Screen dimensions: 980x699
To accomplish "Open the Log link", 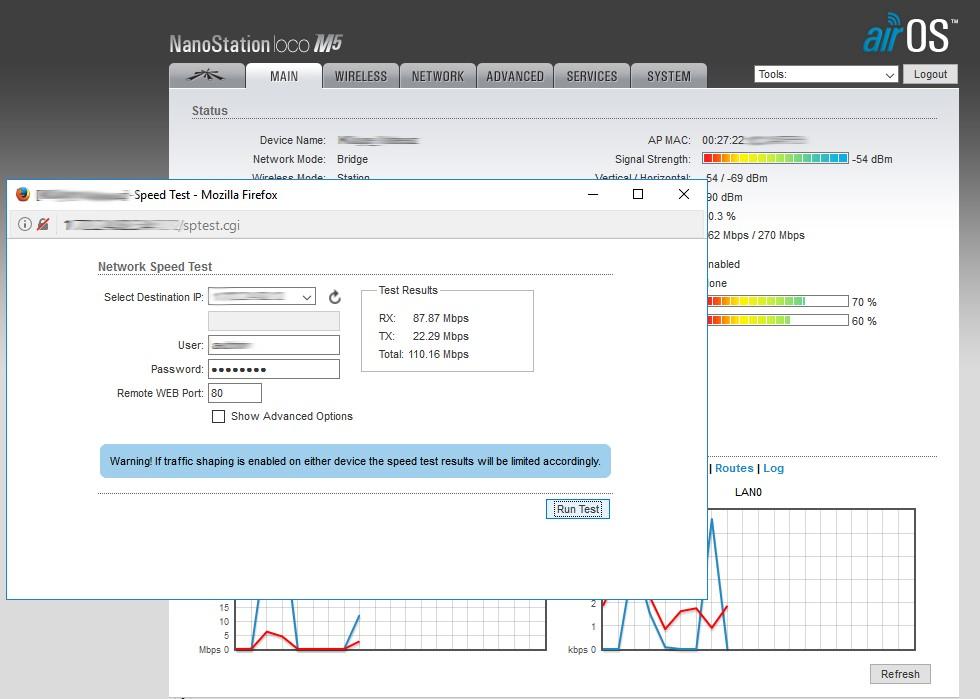I will pos(773,468).
